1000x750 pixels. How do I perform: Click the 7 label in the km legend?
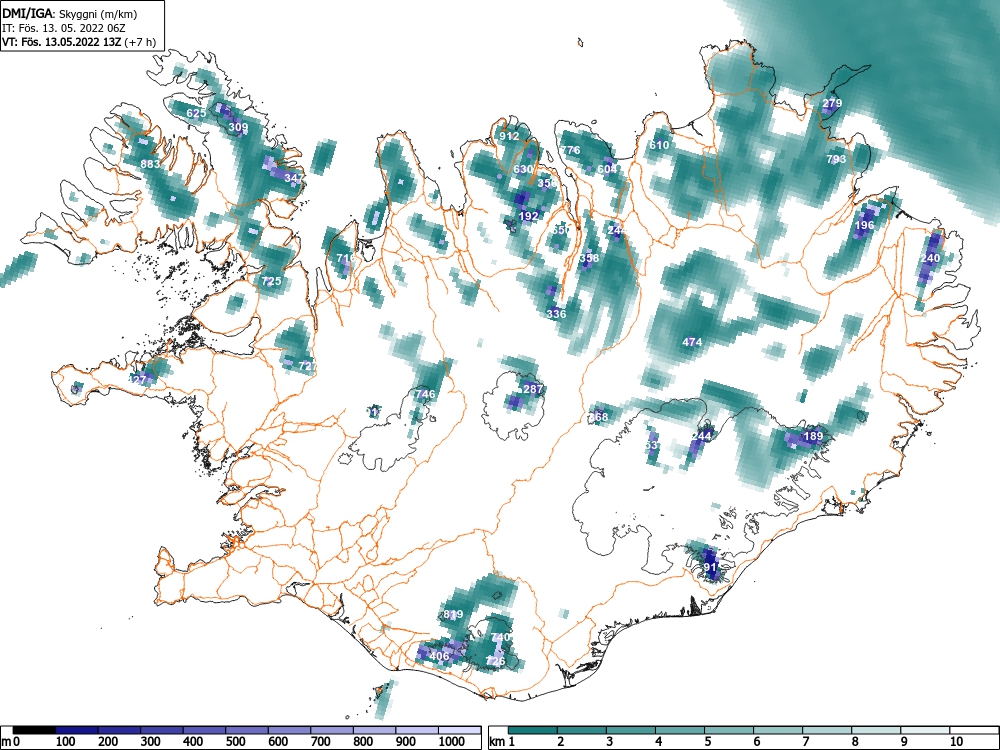click(x=805, y=741)
